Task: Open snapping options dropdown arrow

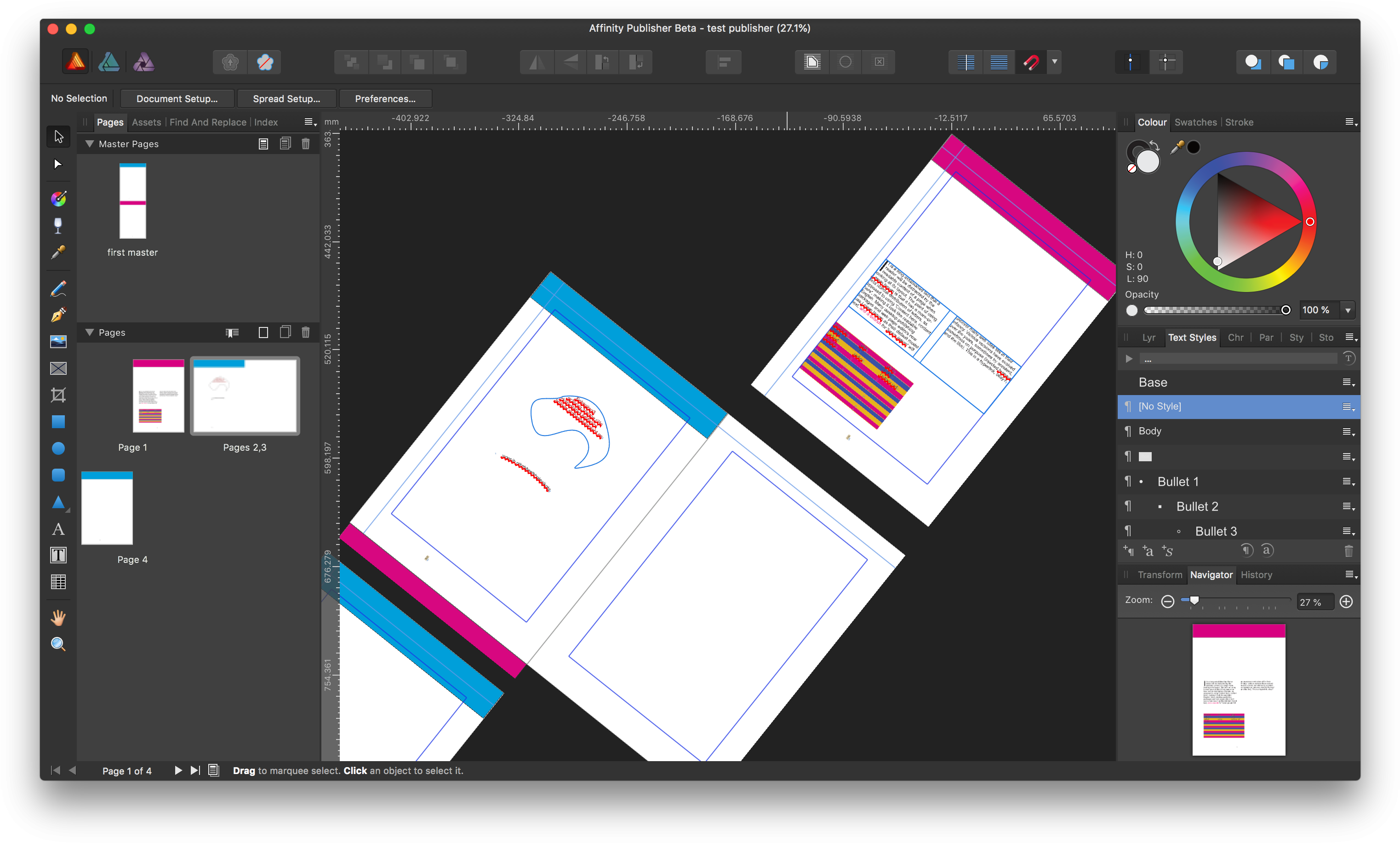Action: pos(1054,62)
